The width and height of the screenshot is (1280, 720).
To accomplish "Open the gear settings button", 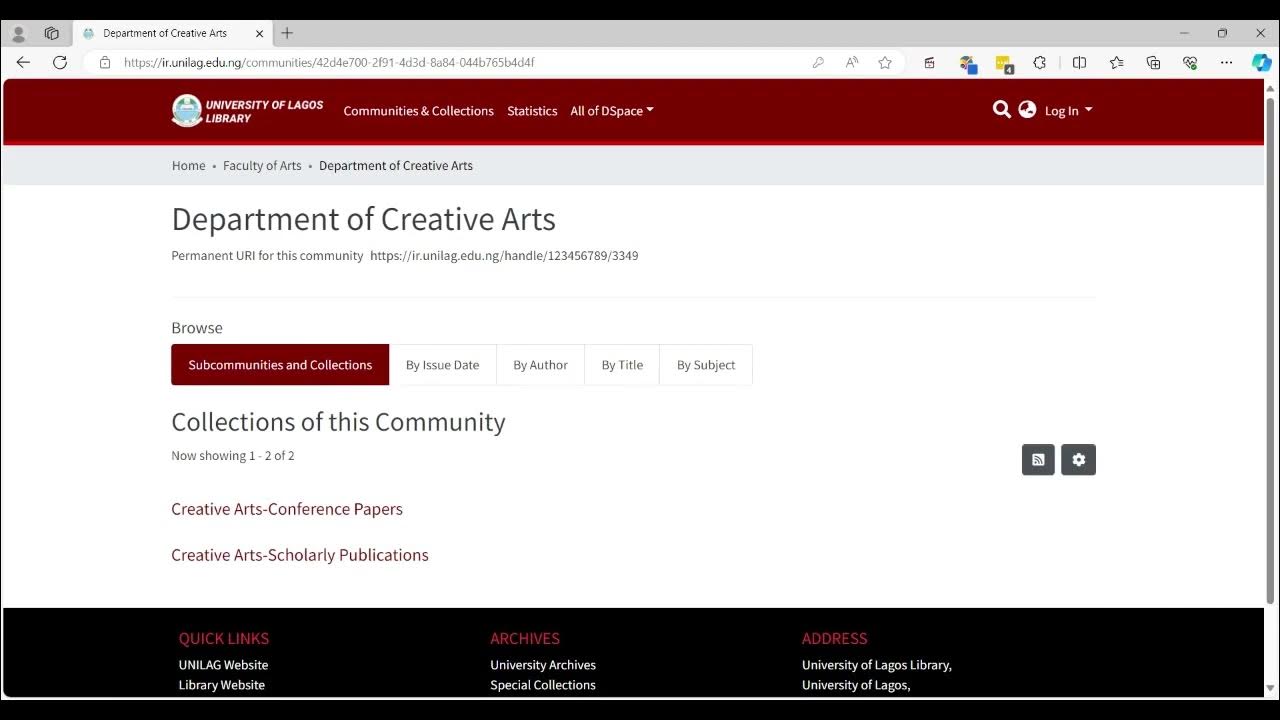I will click(1078, 460).
